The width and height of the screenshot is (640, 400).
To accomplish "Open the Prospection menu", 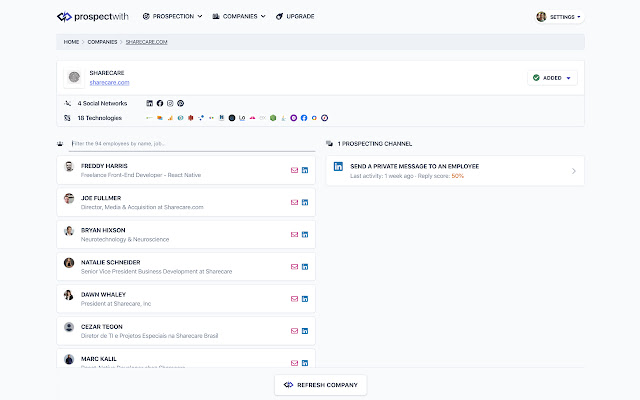I will [172, 16].
